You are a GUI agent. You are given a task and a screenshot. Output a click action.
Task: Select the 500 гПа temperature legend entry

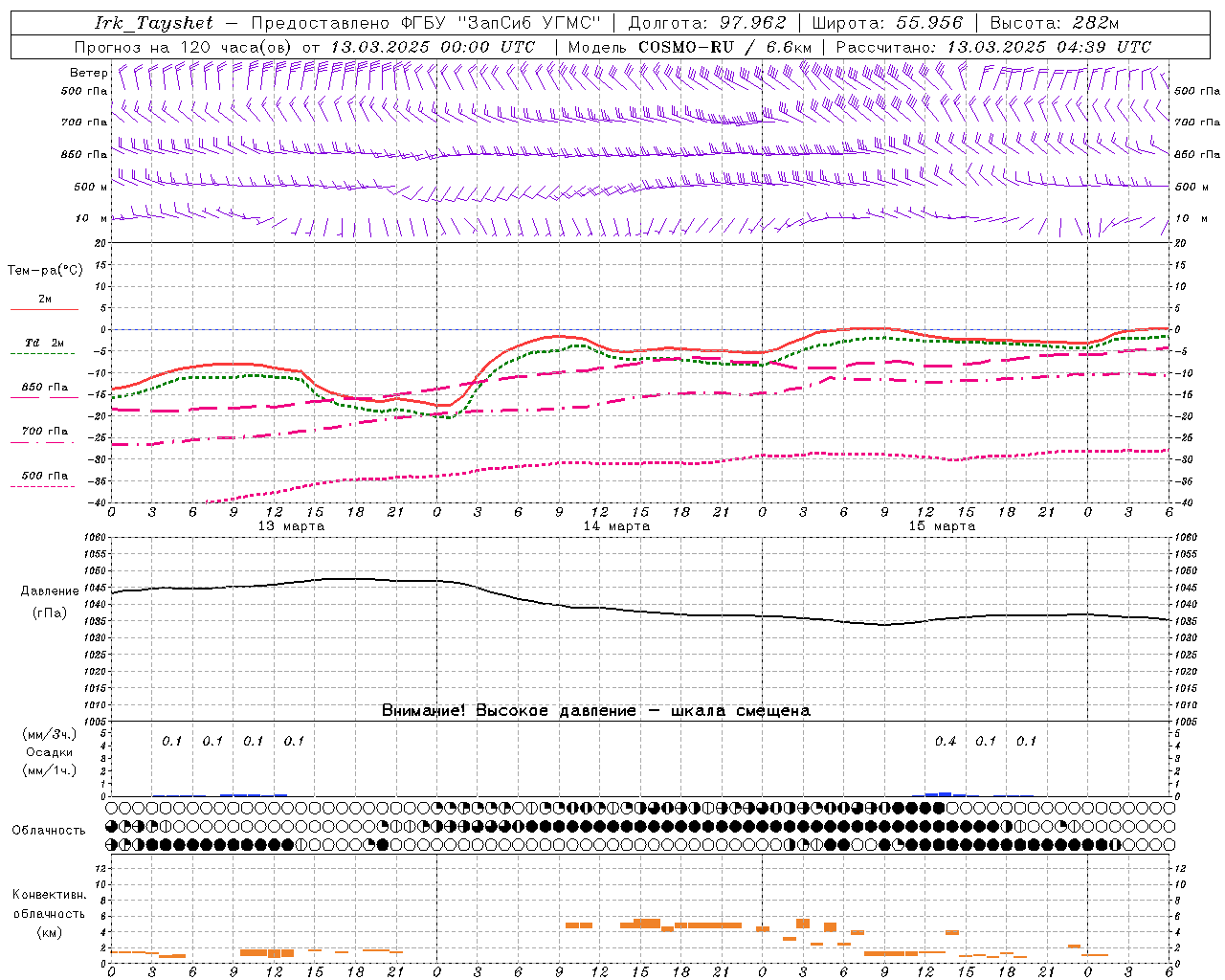point(44,476)
